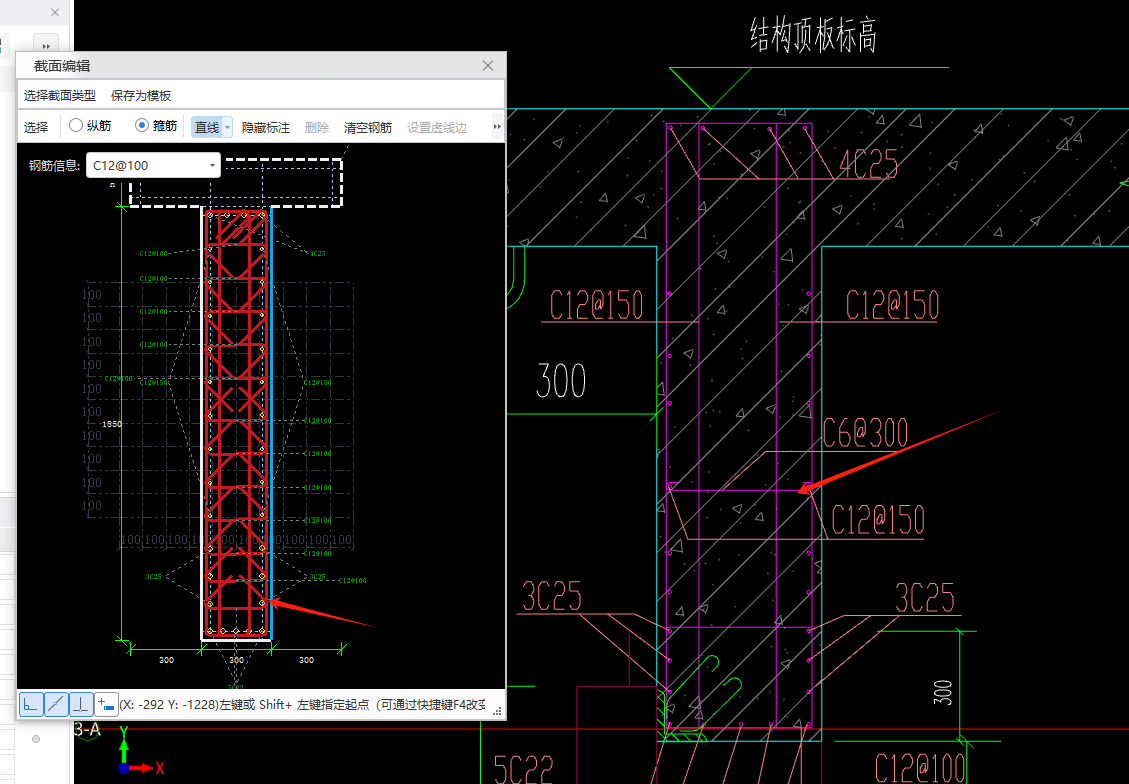The width and height of the screenshot is (1129, 784).
Task: Click 隐藏标注 button
Action: tap(266, 127)
